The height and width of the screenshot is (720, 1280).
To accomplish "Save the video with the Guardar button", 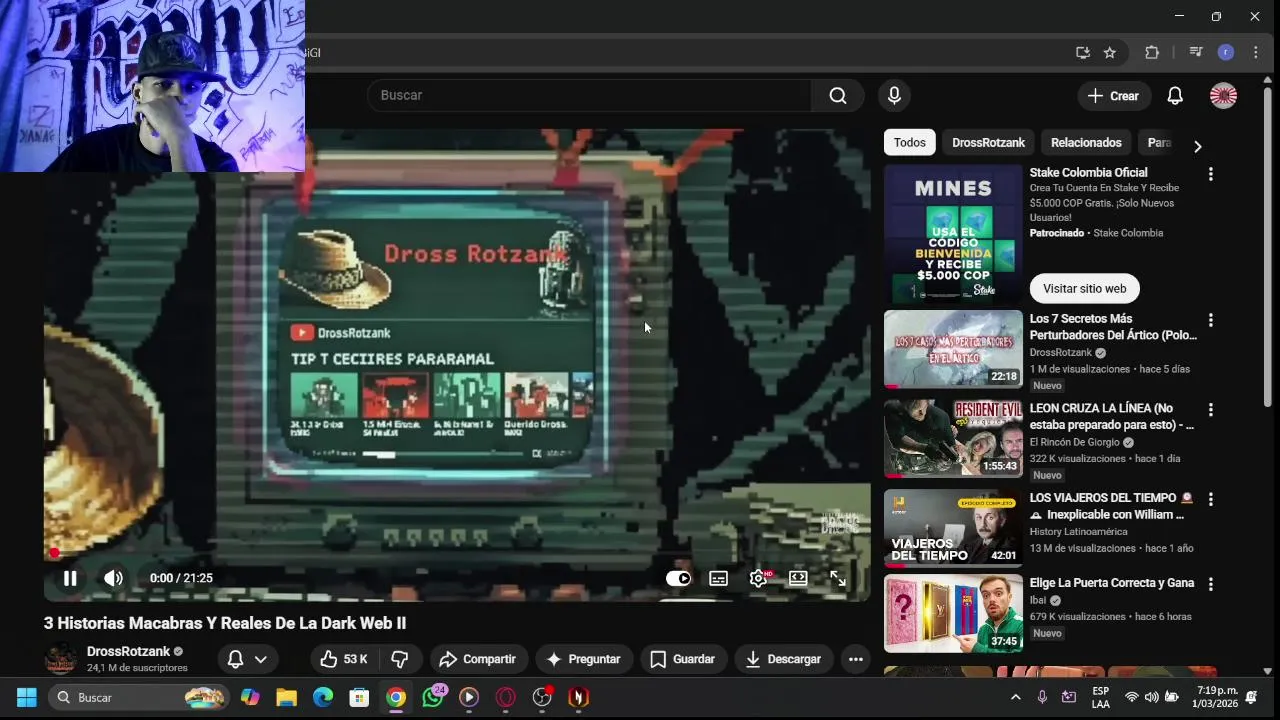I will pyautogui.click(x=682, y=659).
